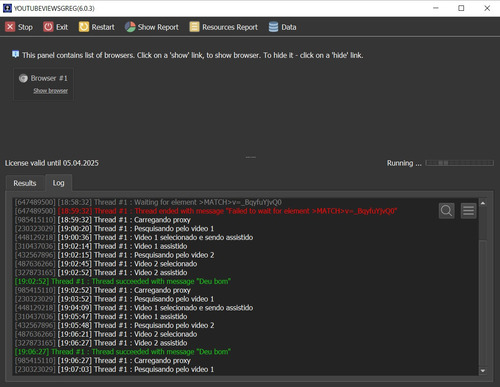The image size is (500, 387).
Task: Click License valid until 05.04.2025 text
Action: pos(52,163)
